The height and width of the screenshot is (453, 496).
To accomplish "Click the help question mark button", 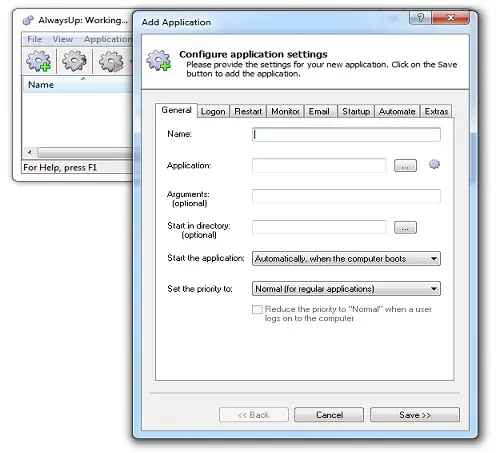I will 420,17.
